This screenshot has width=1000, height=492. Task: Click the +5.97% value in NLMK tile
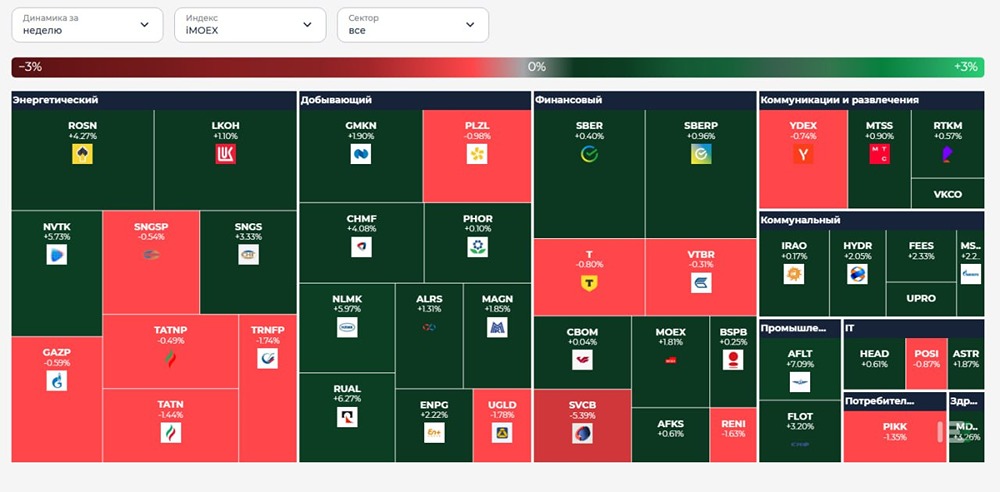pyautogui.click(x=347, y=309)
